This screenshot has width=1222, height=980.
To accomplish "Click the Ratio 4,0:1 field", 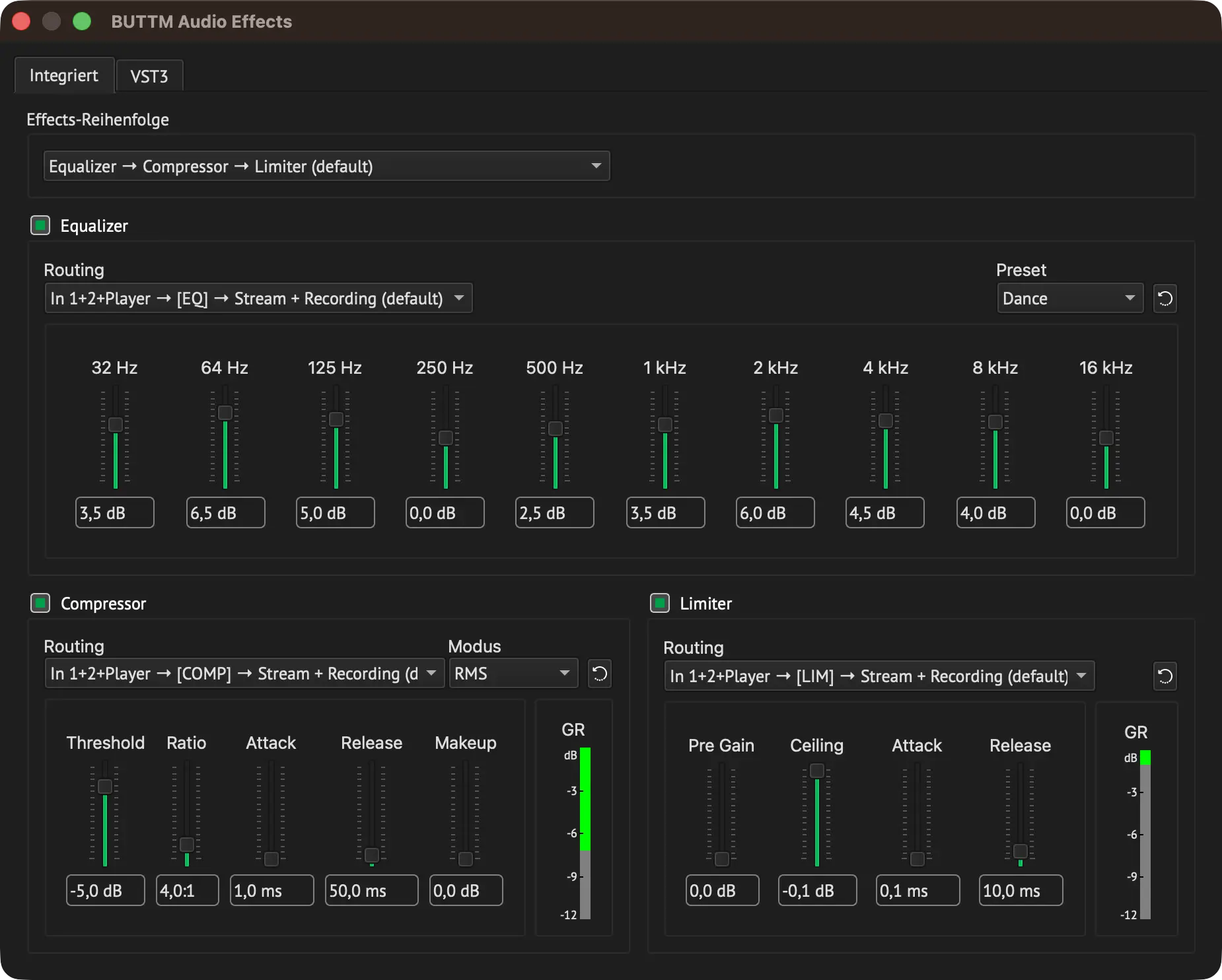I will 188,890.
